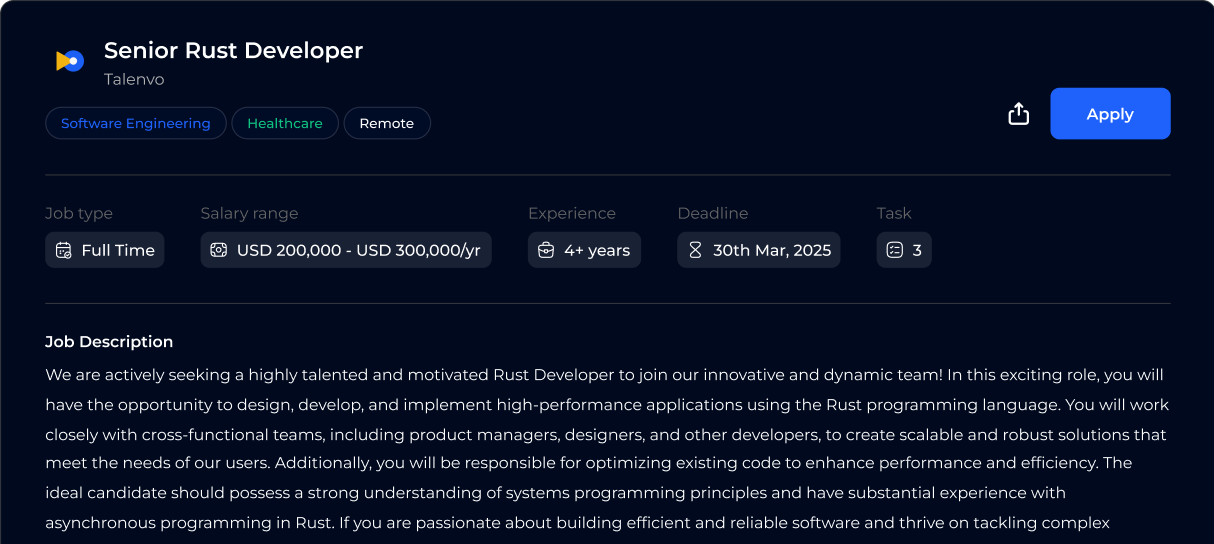1214x544 pixels.
Task: Click the Talenvo company name
Action: point(134,79)
